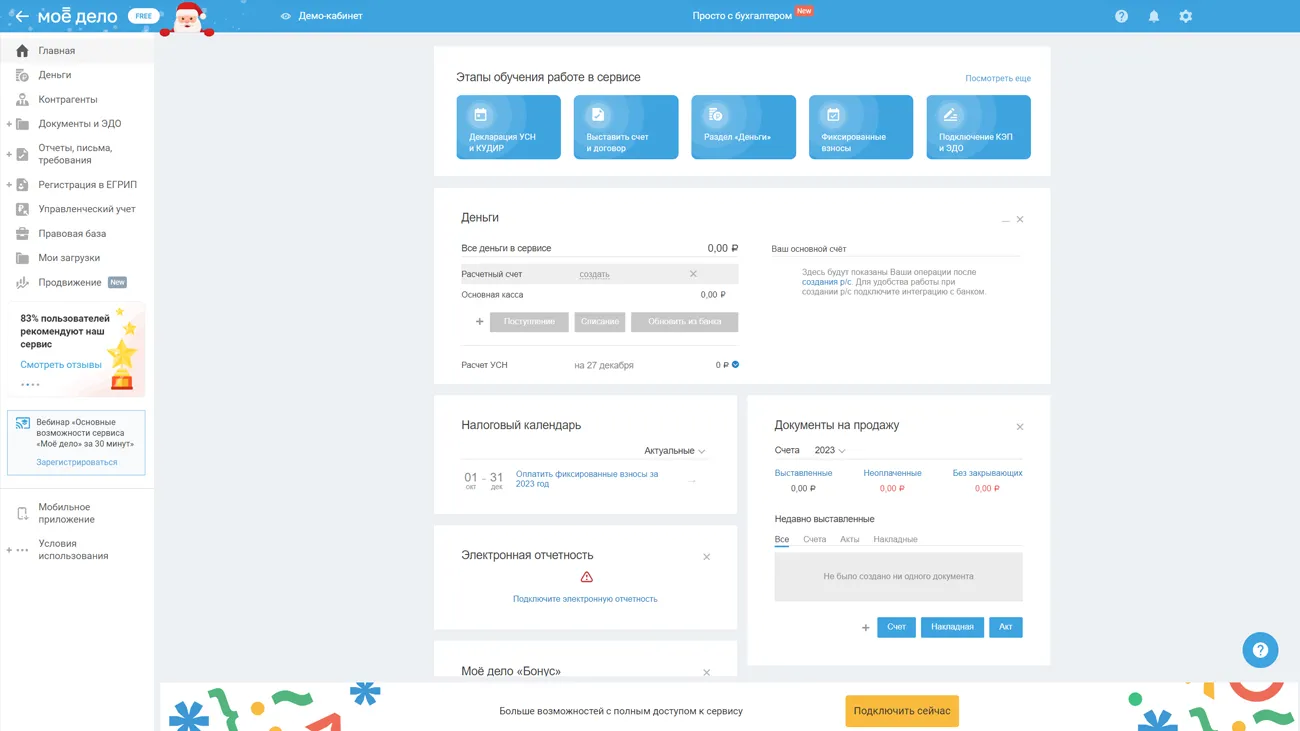The height and width of the screenshot is (731, 1300).
Task: Click создать link for Расчетный счет
Action: (x=594, y=274)
